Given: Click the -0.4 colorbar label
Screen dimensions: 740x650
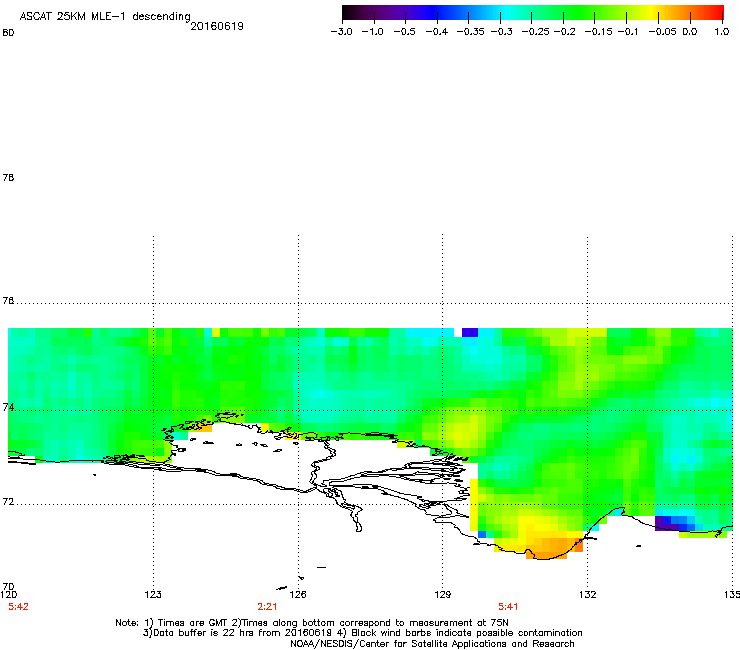Looking at the screenshot, I should click(437, 32).
